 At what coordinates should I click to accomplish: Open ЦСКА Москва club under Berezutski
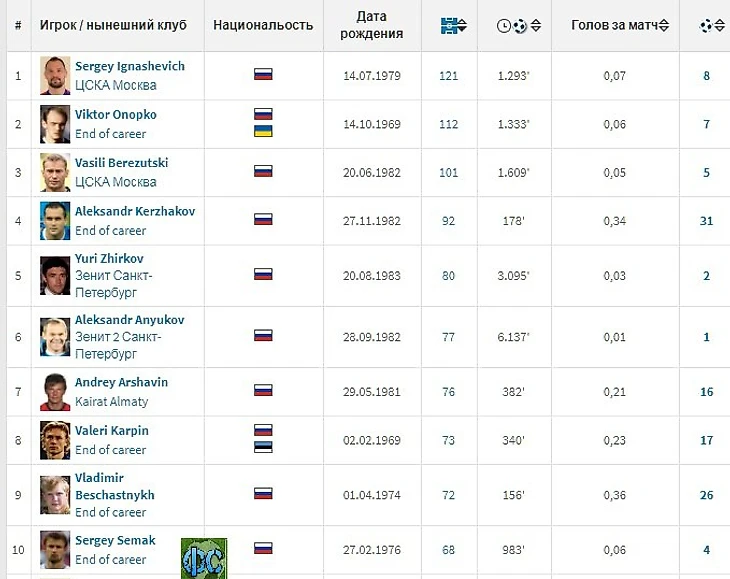point(115,182)
